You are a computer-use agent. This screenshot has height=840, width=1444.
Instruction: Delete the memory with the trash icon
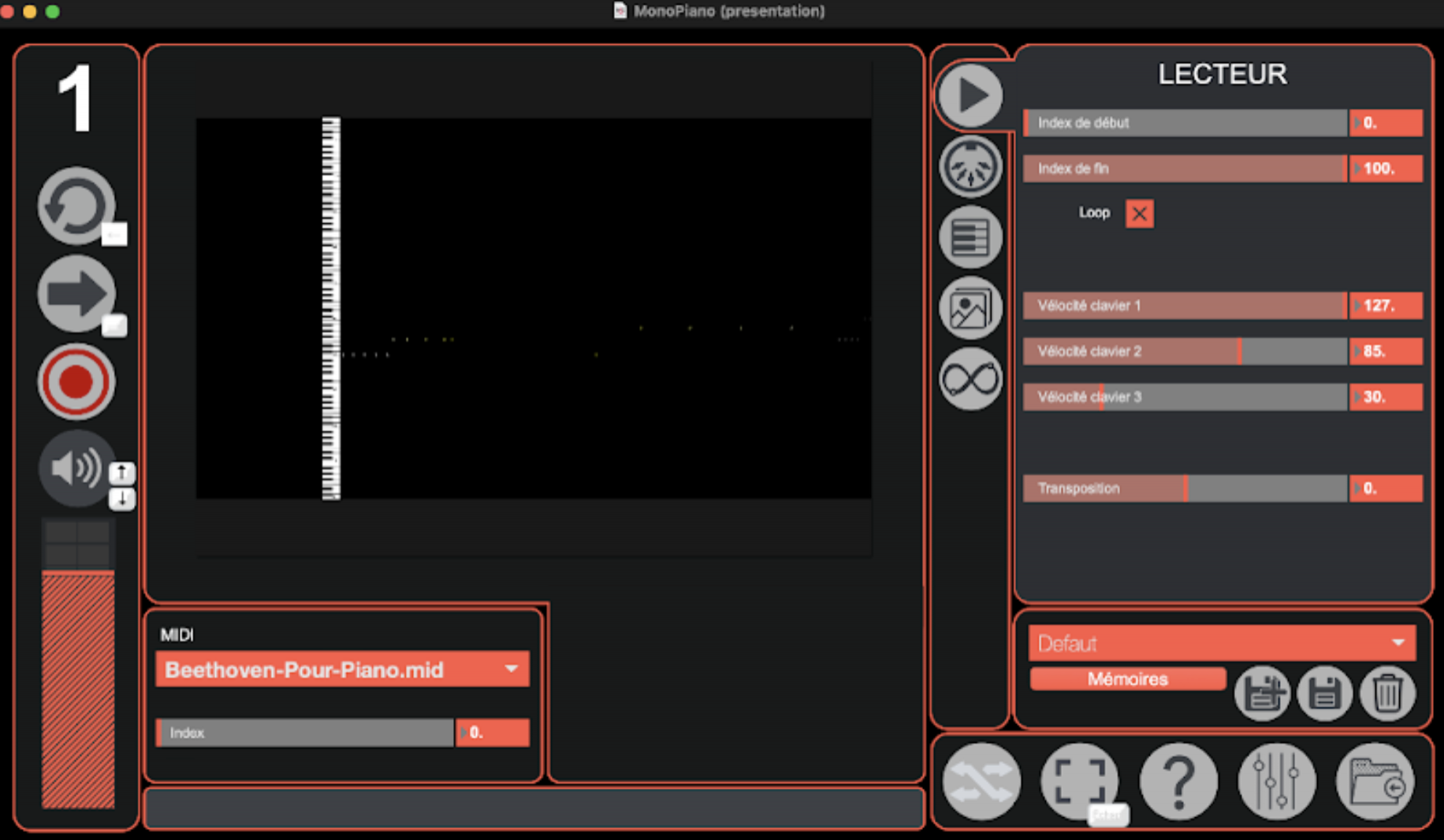pos(1387,693)
